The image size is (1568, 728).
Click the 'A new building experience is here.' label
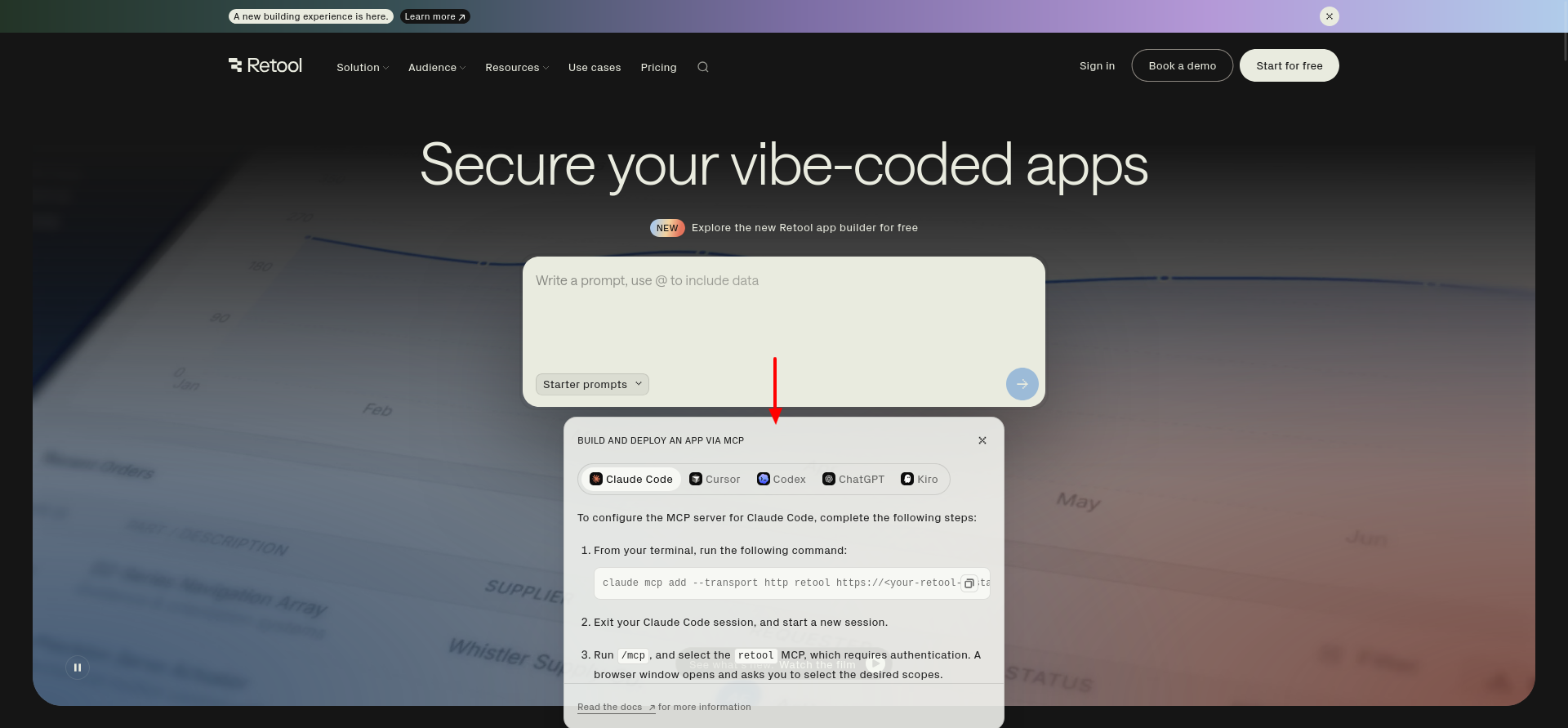click(x=311, y=16)
